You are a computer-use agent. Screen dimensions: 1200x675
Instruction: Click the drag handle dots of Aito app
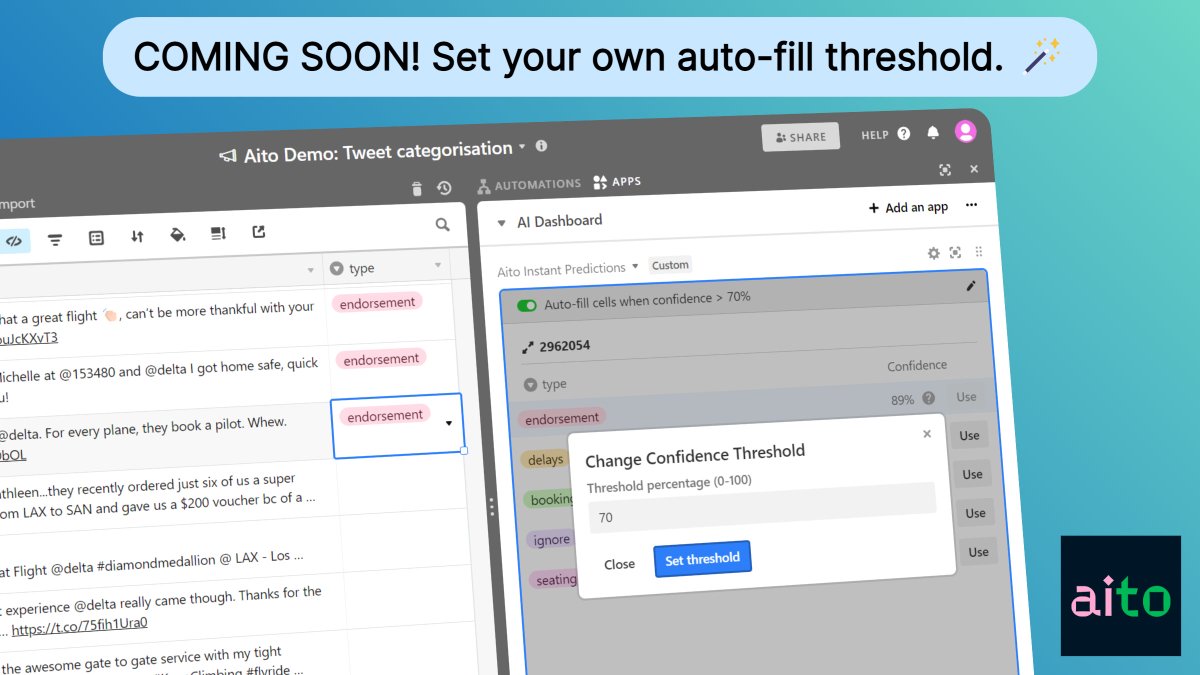point(979,252)
